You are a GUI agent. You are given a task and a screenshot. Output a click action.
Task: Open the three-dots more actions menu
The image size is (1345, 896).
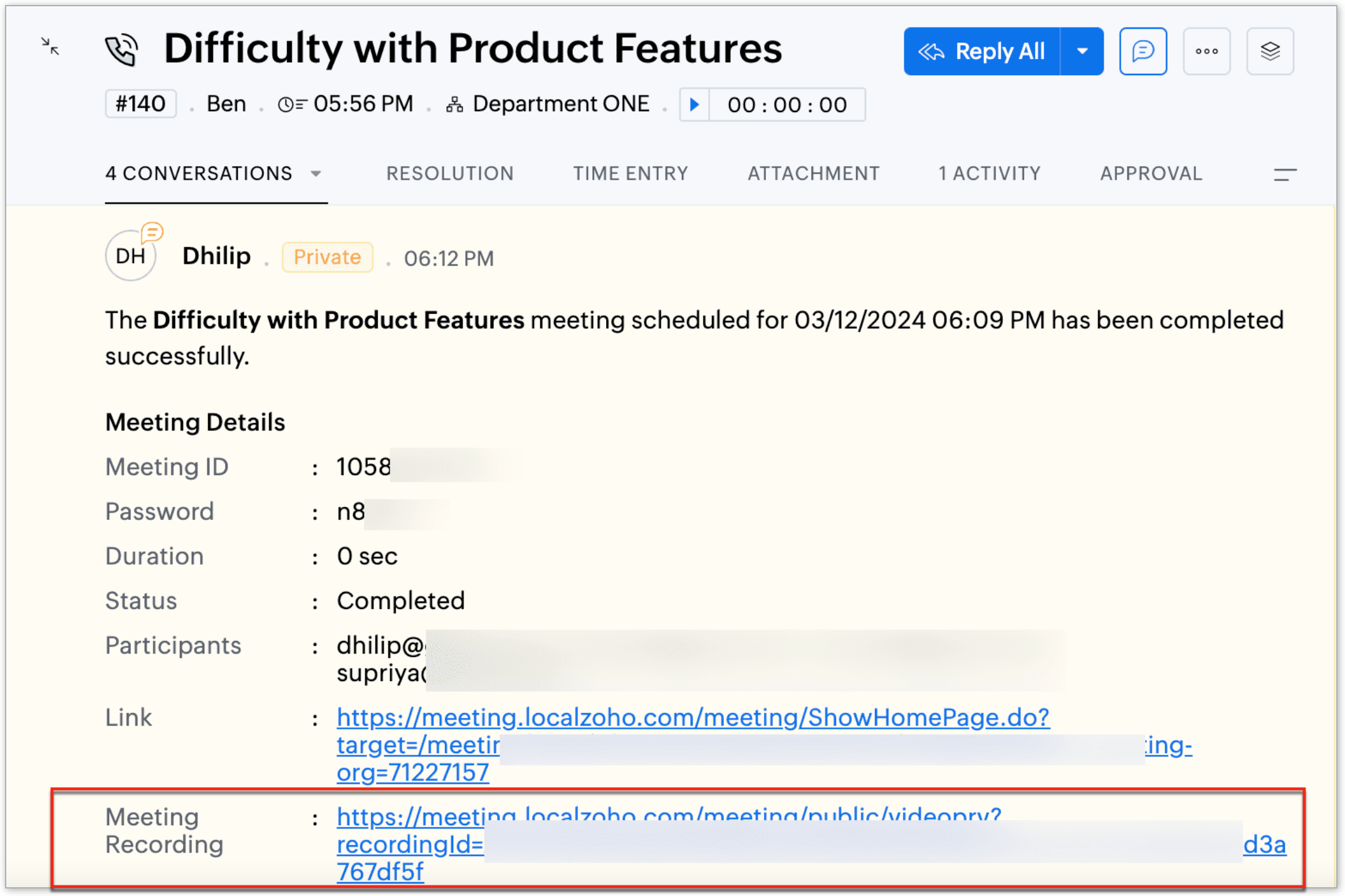[1206, 51]
